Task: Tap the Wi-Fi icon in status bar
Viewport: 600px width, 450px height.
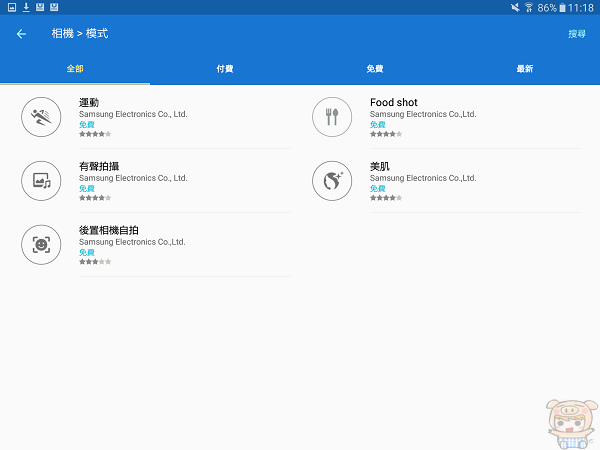Action: (529, 7)
